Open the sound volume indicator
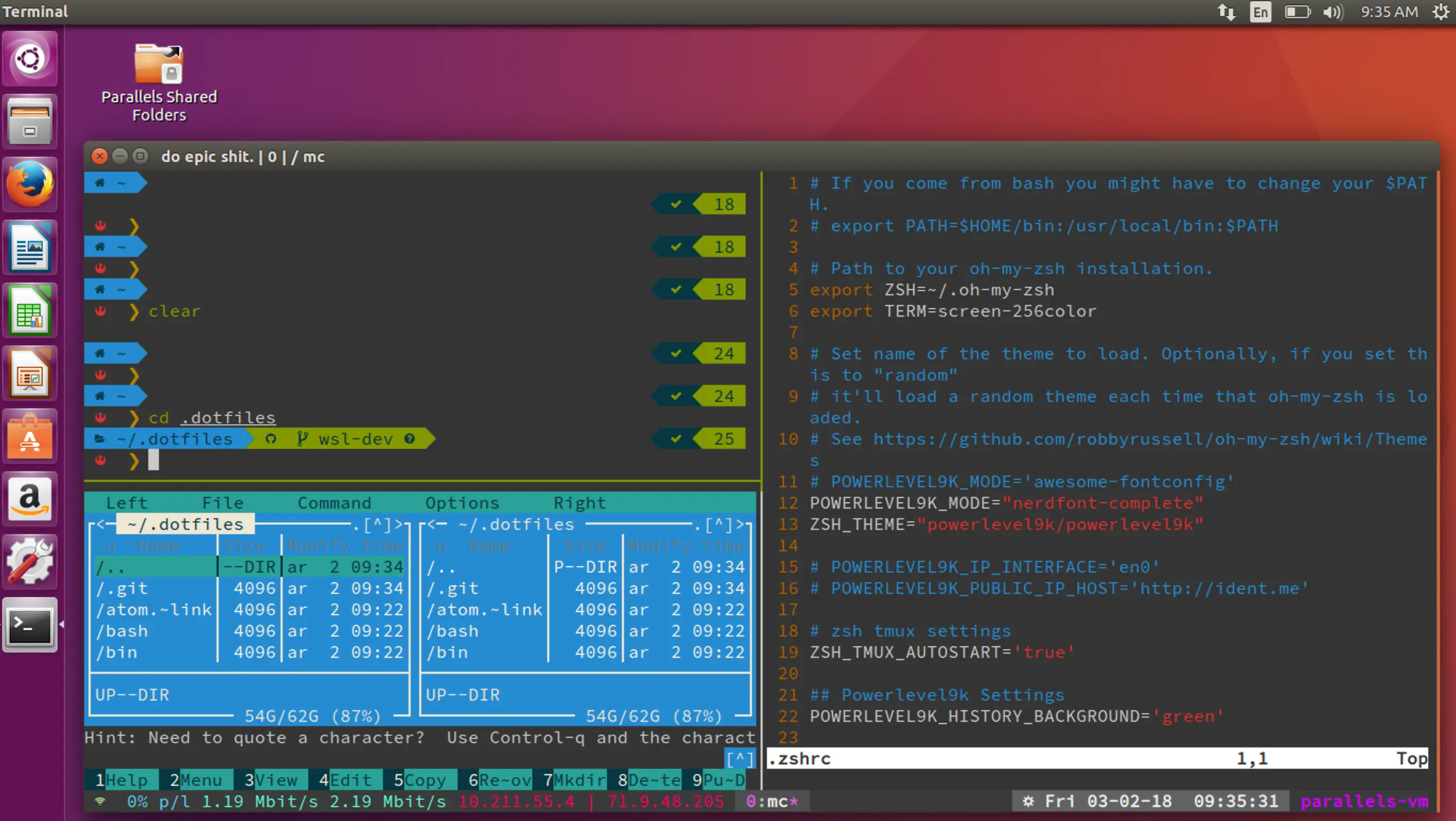The height and width of the screenshot is (821, 1456). (x=1332, y=12)
